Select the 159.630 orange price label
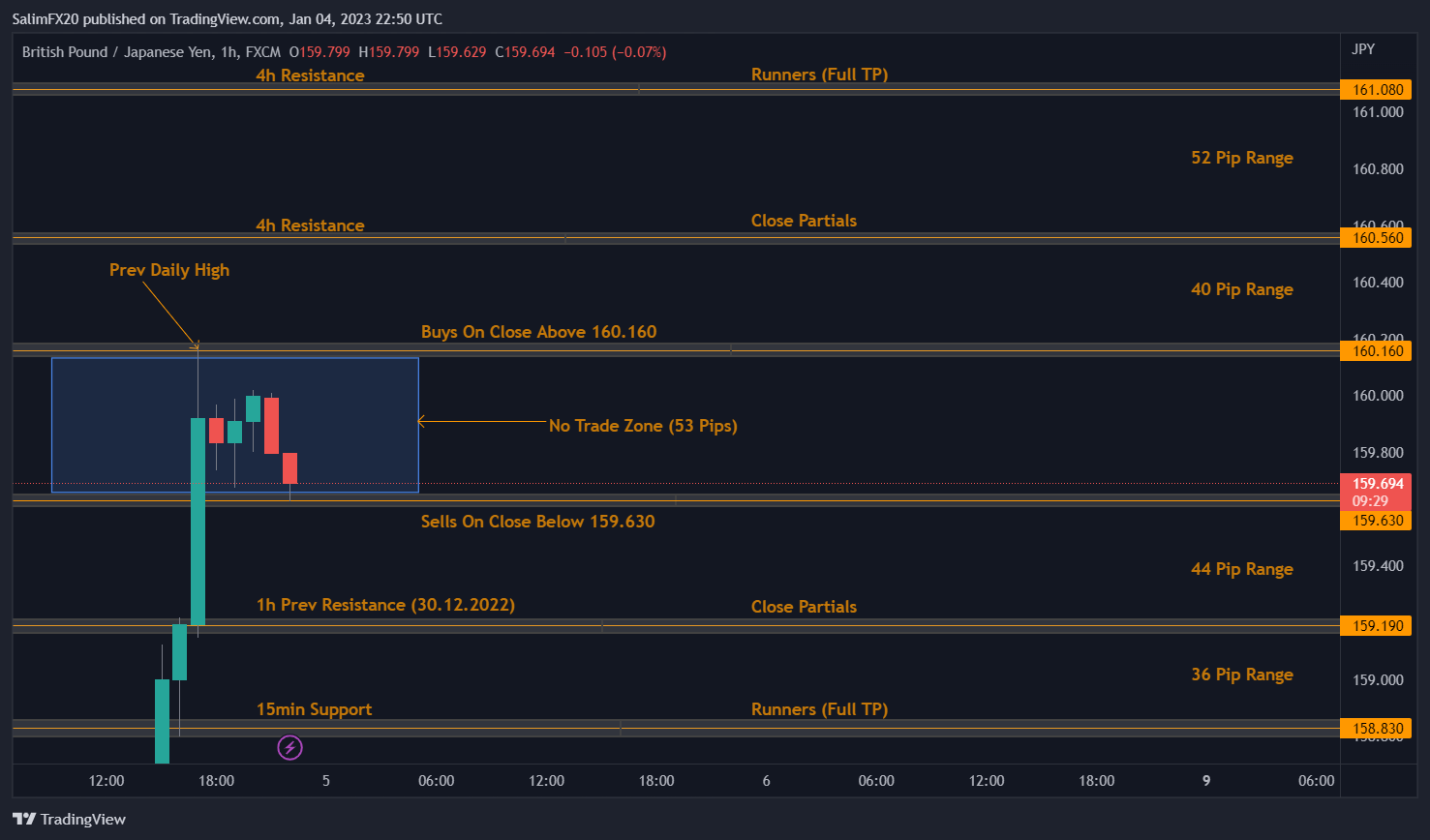Image resolution: width=1430 pixels, height=840 pixels. (1376, 521)
